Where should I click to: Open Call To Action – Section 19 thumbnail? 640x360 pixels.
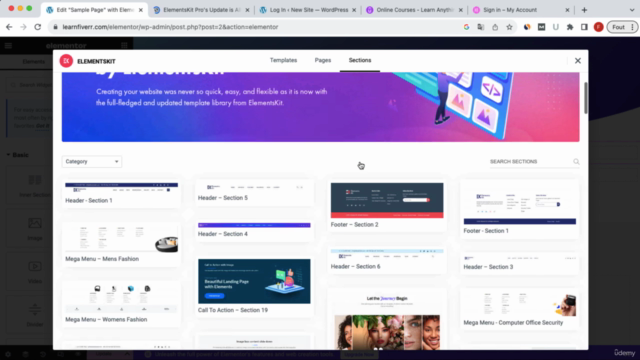coord(254,281)
